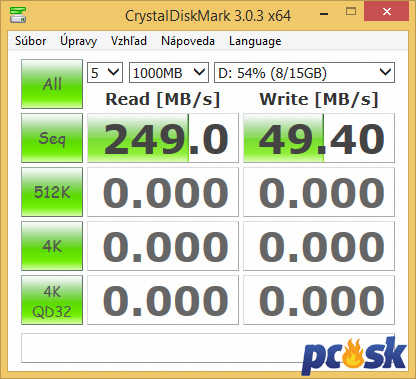Open the test count dropdown showing 5
Screen dimensions: 416x379
click(x=105, y=72)
